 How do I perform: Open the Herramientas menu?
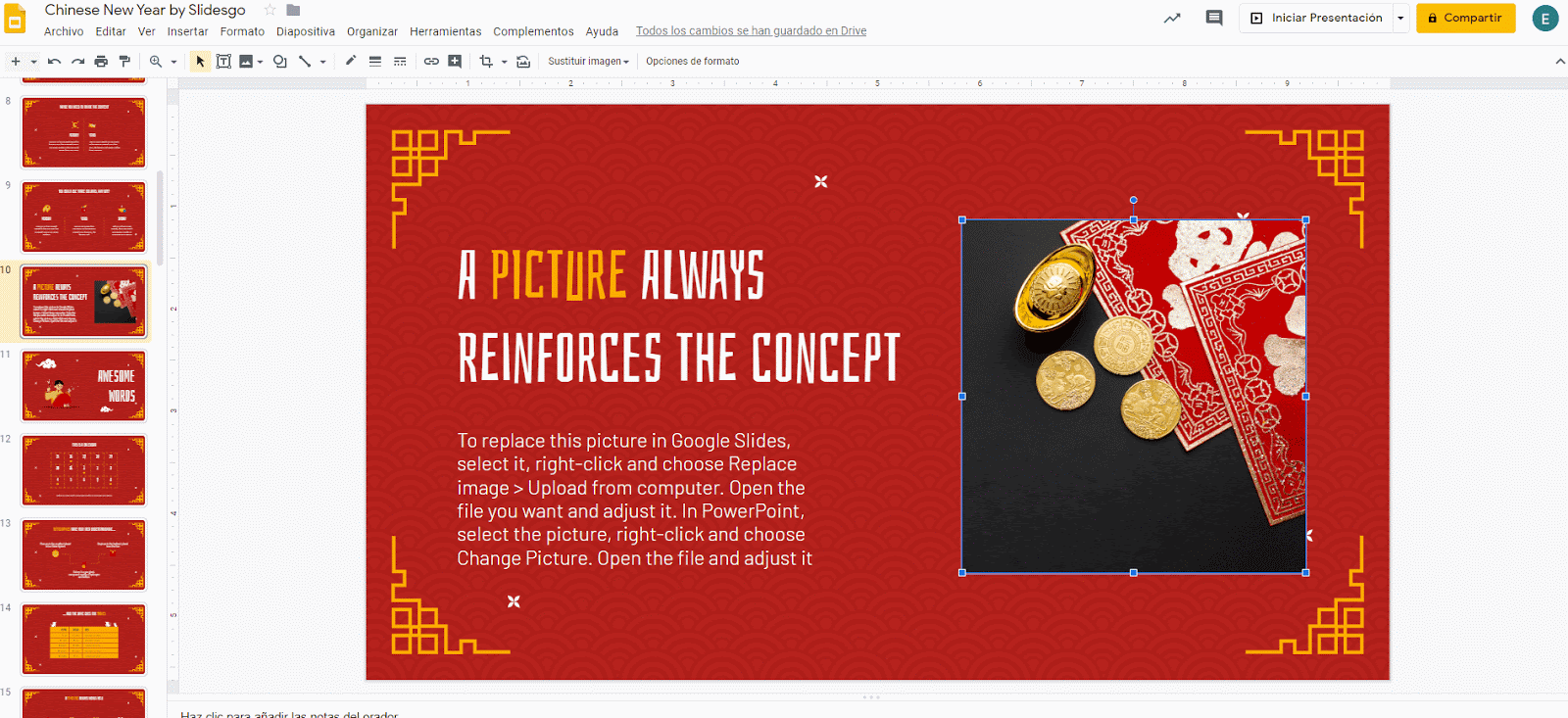[x=446, y=31]
